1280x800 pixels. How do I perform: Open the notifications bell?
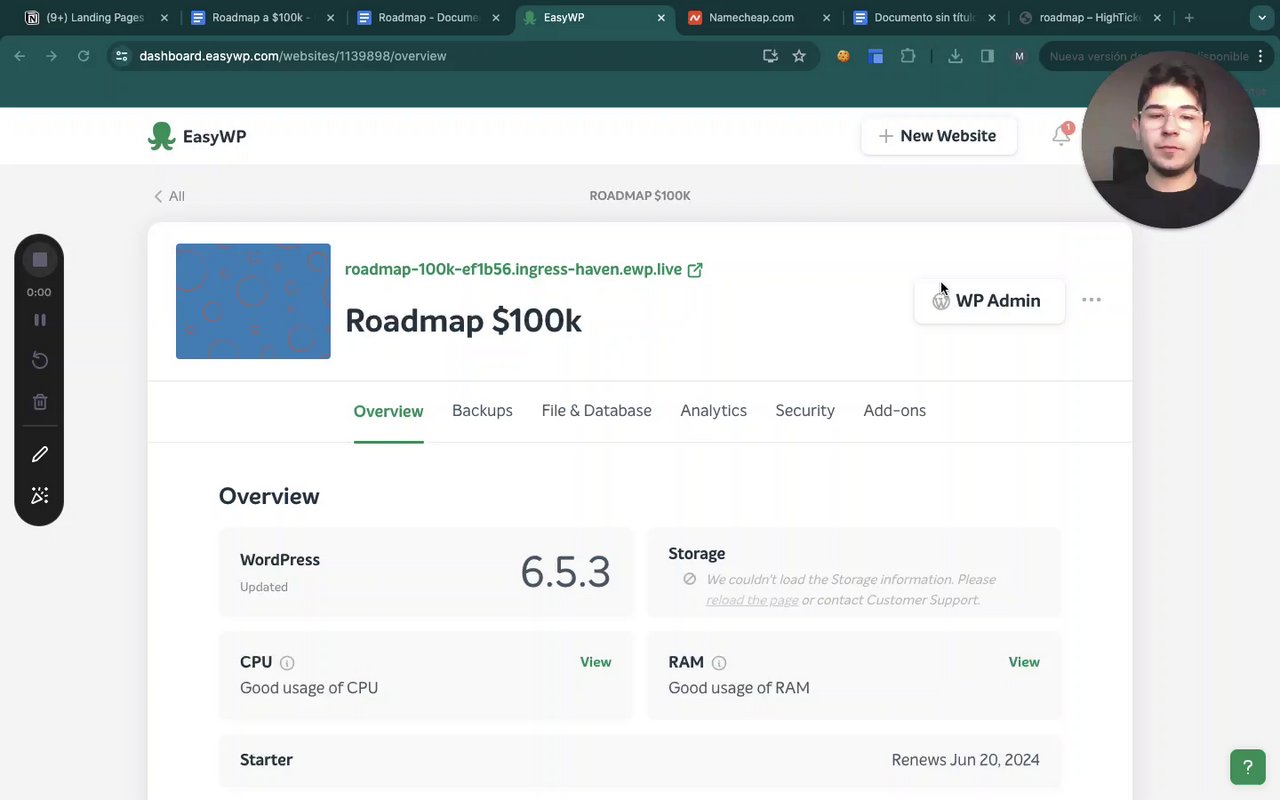[x=1061, y=136]
